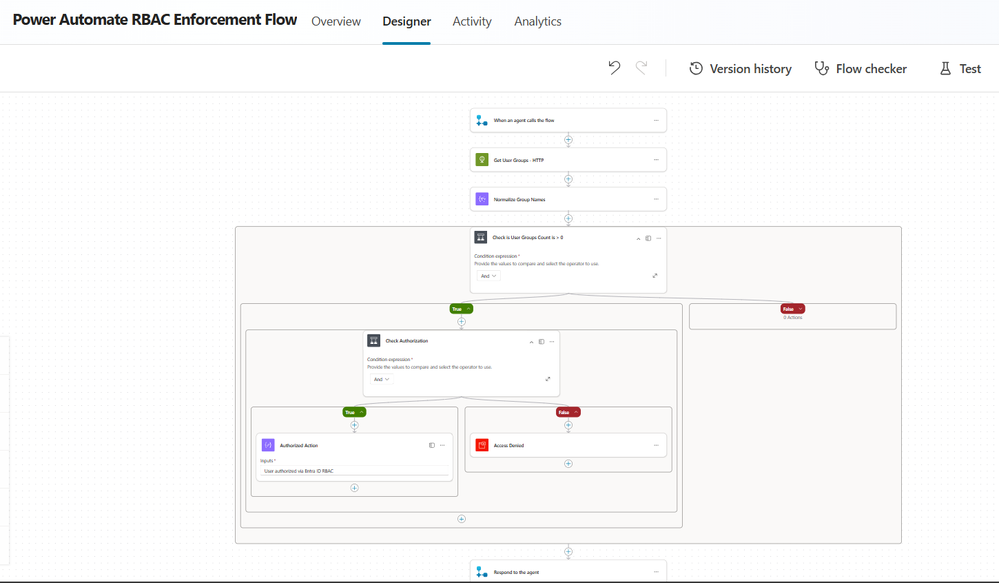The width and height of the screenshot is (999, 583).
Task: Add a step below Get User Groups - HTTP
Action: (x=568, y=180)
